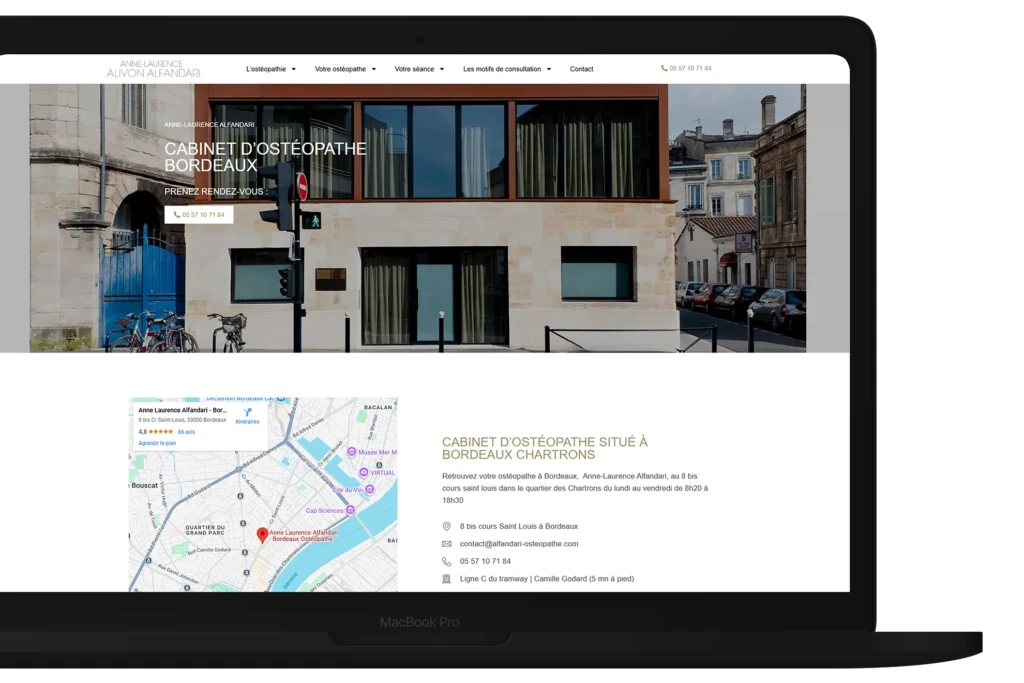
Task: Click the star rating in the map card
Action: 161,432
